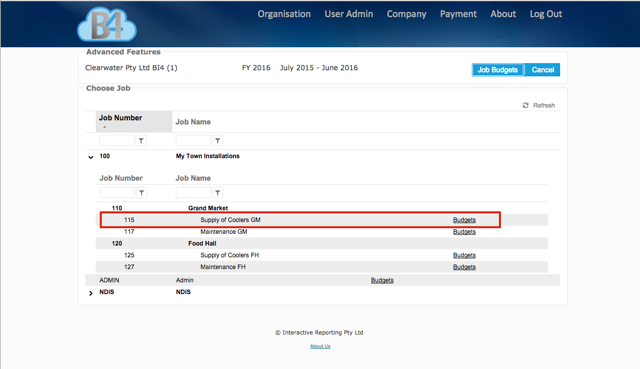Focus the top Job Name filter field

tap(193, 141)
